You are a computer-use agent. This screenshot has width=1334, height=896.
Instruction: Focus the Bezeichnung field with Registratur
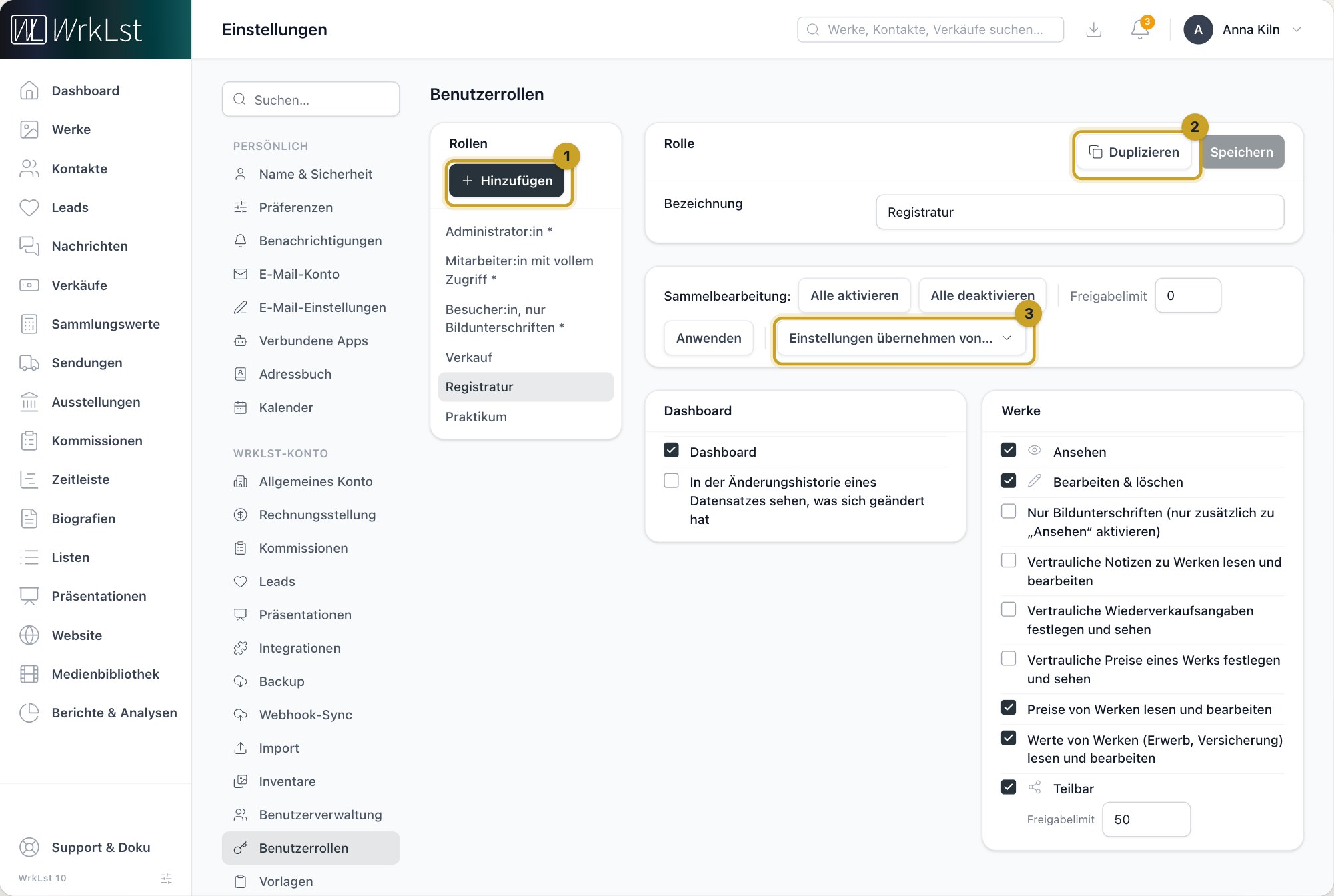tap(1080, 212)
